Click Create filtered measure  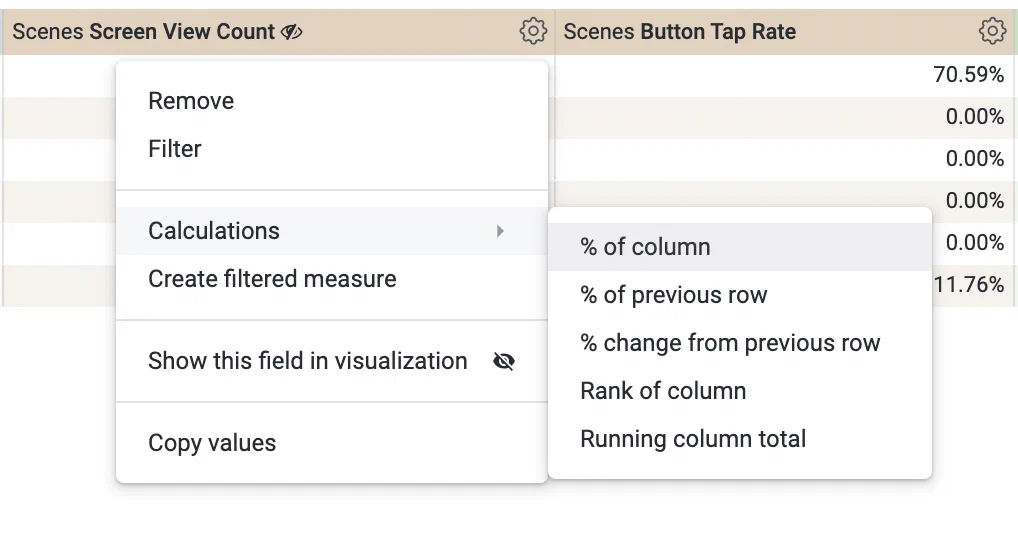point(272,279)
